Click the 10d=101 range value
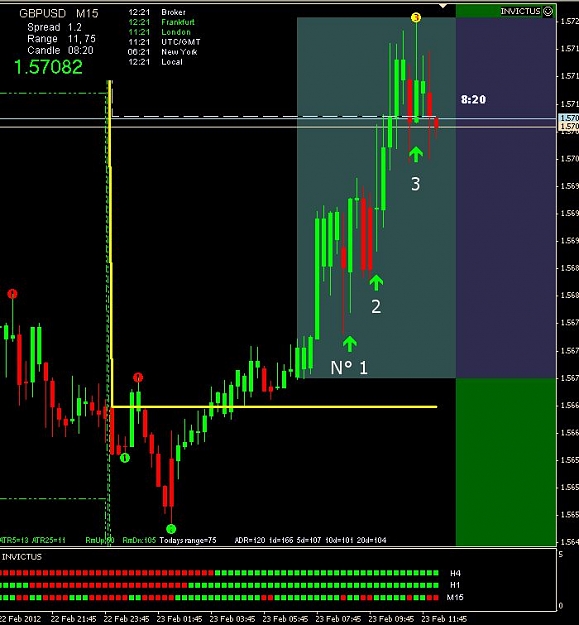The height and width of the screenshot is (625, 579). [x=339, y=540]
